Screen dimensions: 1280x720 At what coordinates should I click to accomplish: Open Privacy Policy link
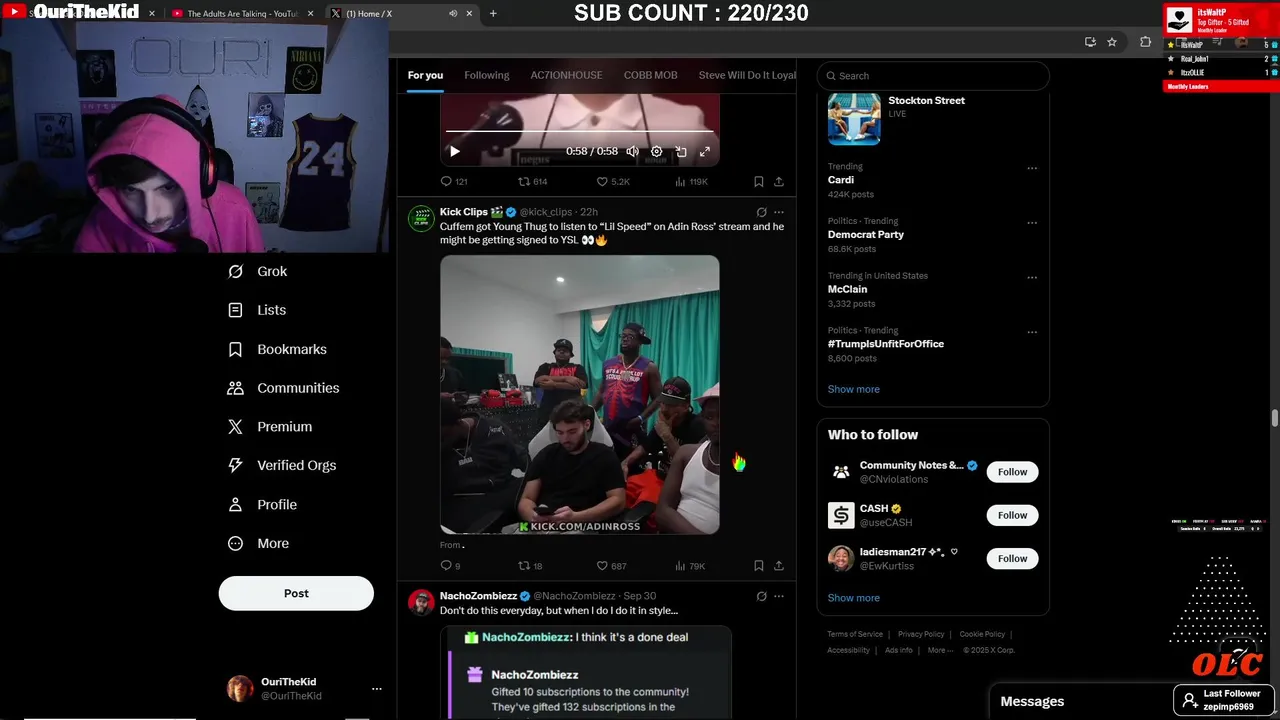(x=921, y=634)
